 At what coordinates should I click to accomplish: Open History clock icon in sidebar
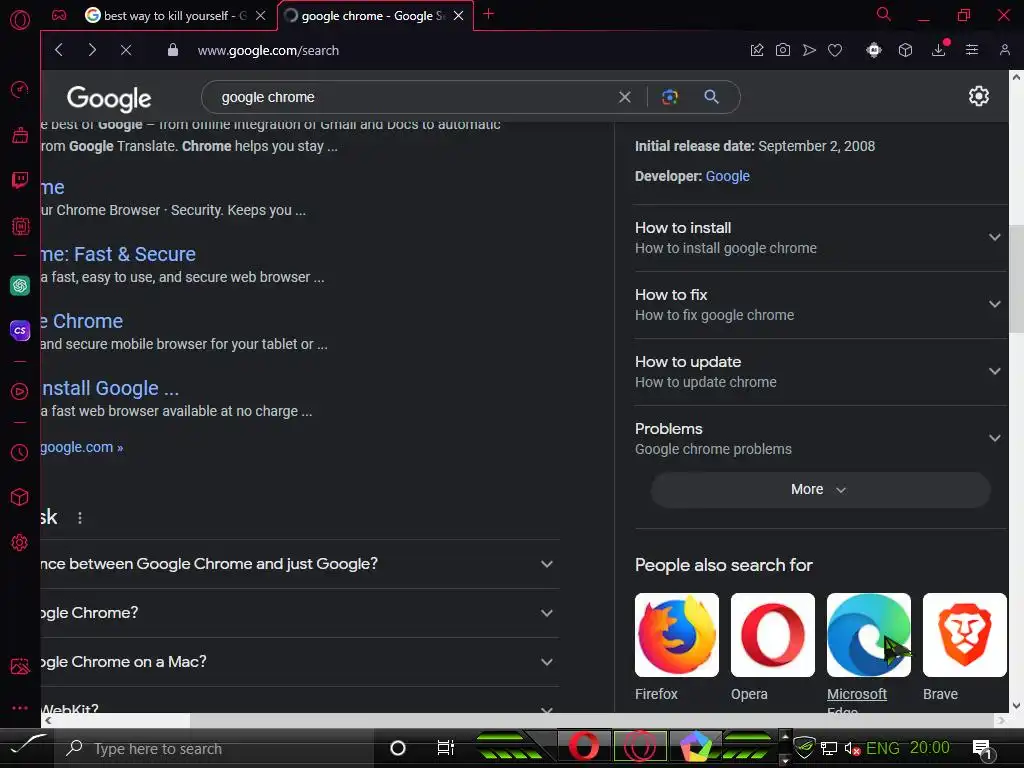(x=20, y=452)
